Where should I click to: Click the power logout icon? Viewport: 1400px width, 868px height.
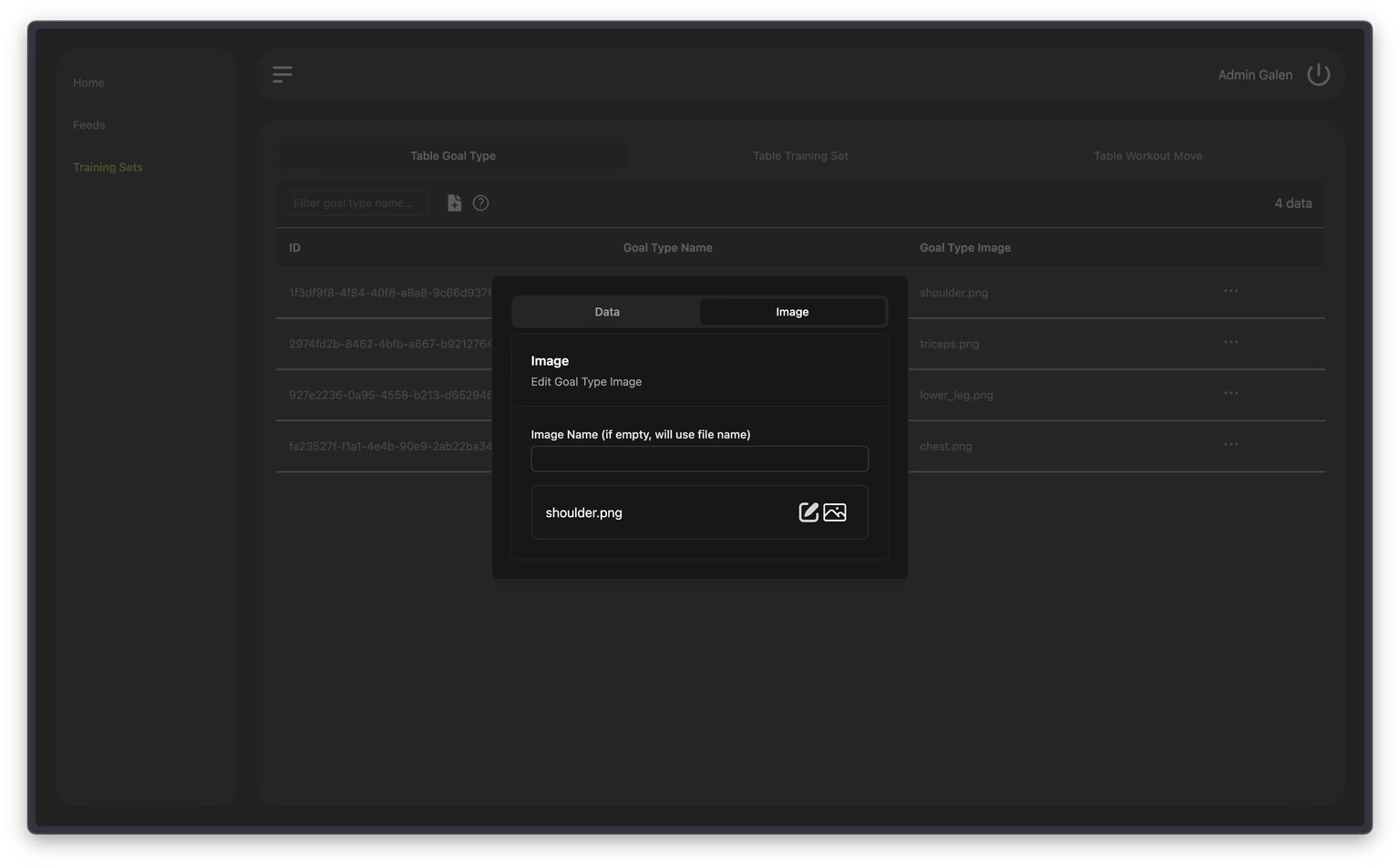tap(1319, 75)
